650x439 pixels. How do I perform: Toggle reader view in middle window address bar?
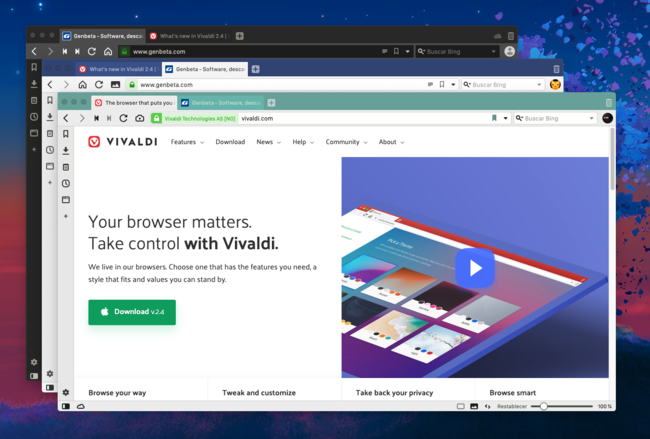(x=430, y=85)
